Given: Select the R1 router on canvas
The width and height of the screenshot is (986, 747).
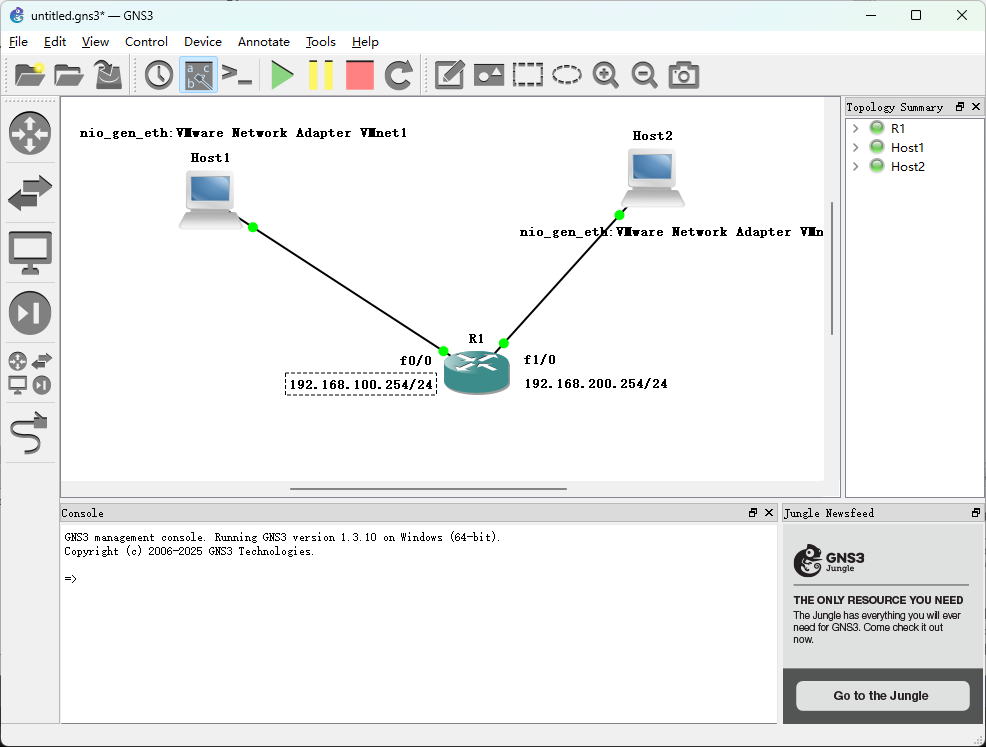Looking at the screenshot, I should (x=477, y=372).
